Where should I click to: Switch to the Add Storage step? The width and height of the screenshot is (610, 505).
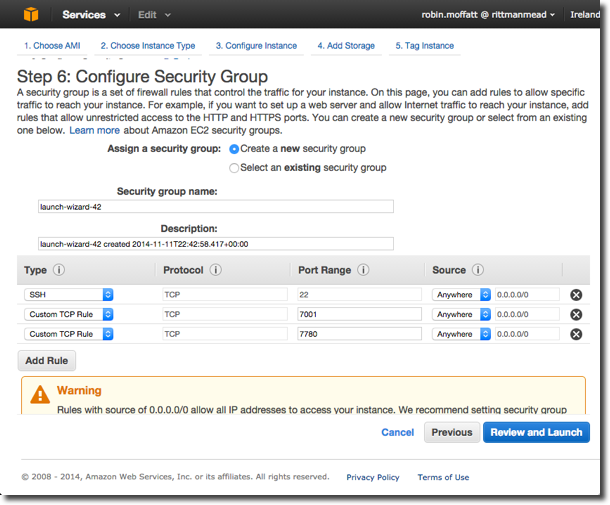click(346, 46)
